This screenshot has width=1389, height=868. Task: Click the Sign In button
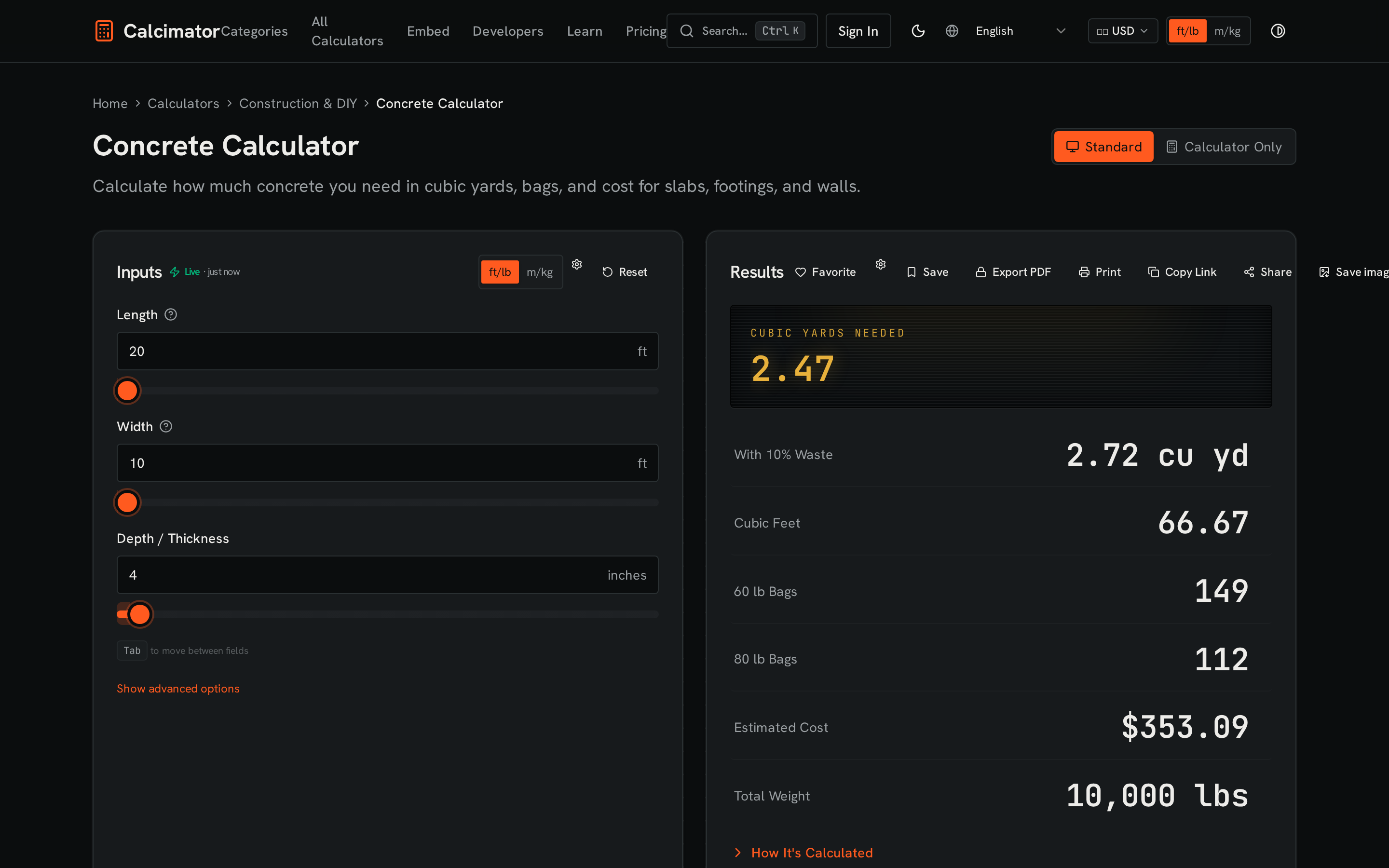858,31
